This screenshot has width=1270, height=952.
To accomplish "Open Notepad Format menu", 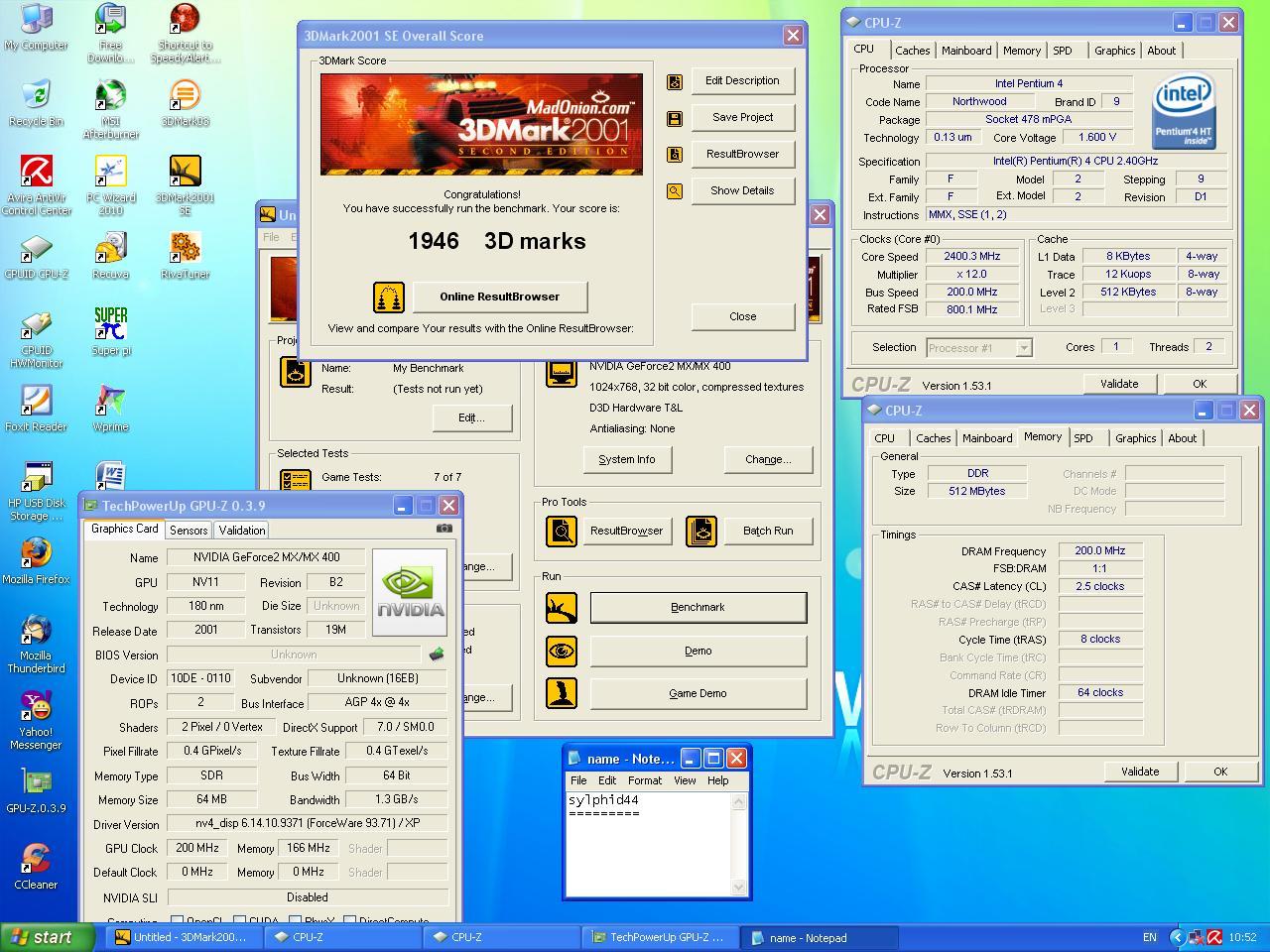I will (645, 780).
